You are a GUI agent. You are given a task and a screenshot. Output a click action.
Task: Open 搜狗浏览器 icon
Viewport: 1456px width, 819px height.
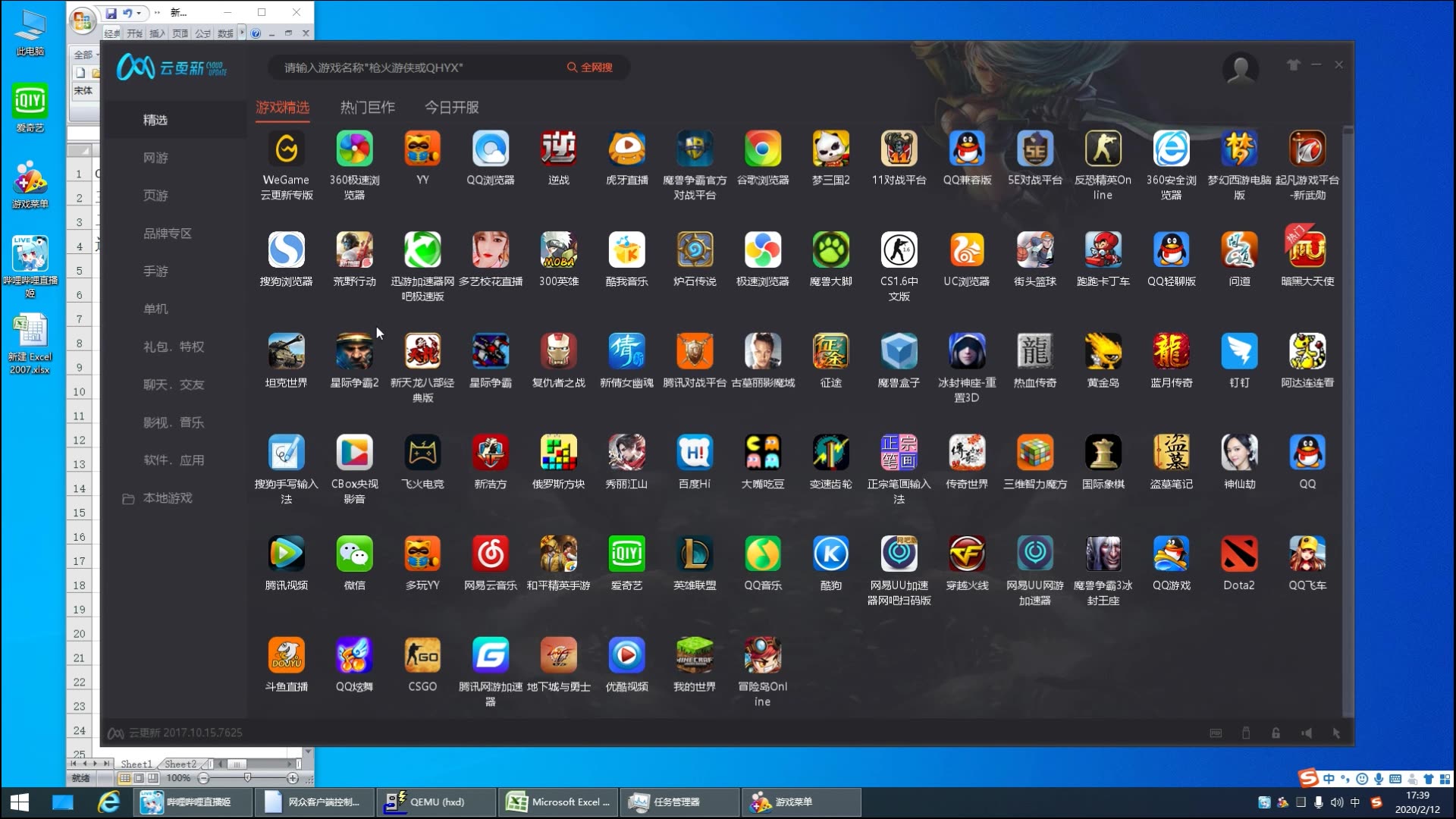coord(286,250)
